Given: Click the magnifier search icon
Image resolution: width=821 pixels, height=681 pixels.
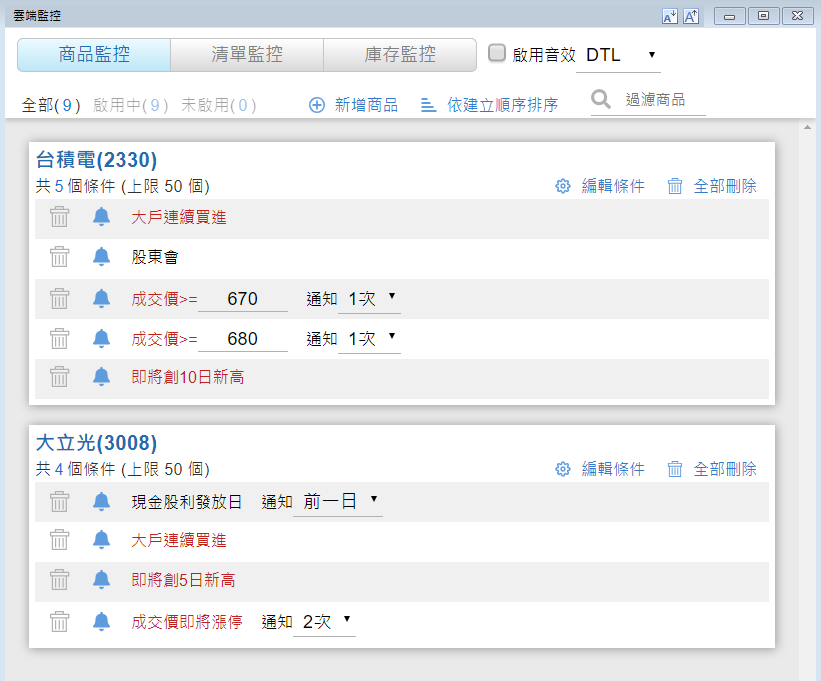Looking at the screenshot, I should click(x=601, y=100).
